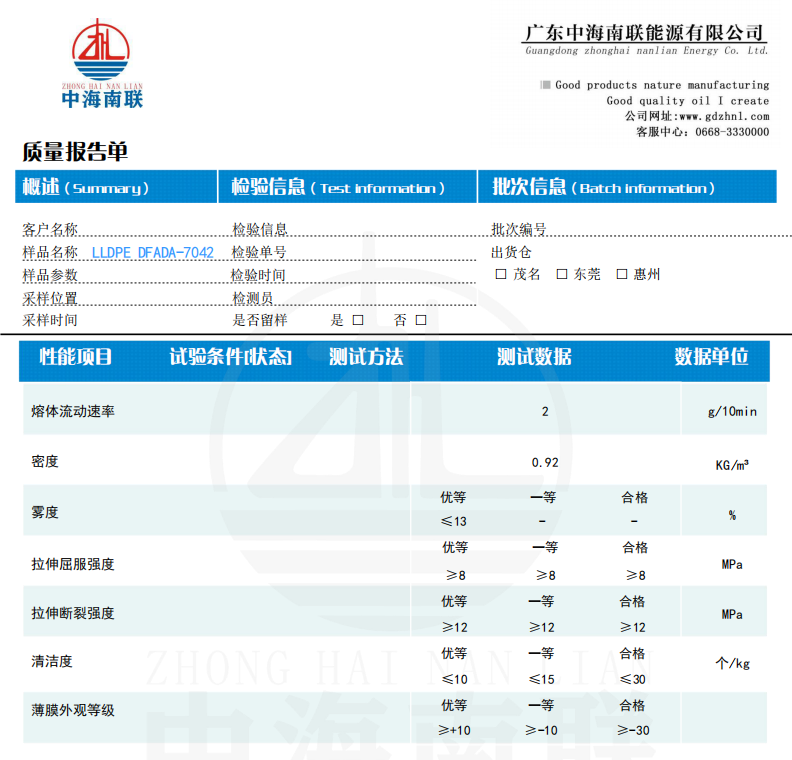Open the company website www.gdzhnl.com
The width and height of the screenshot is (792, 760).
(x=724, y=117)
